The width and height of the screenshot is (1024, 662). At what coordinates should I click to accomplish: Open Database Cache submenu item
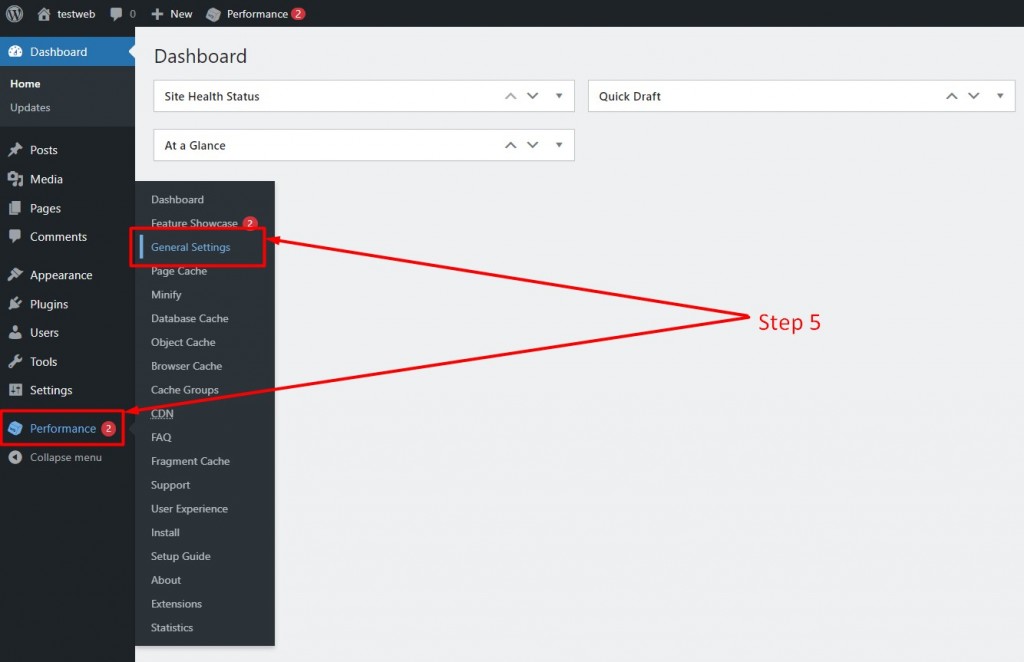pos(189,319)
